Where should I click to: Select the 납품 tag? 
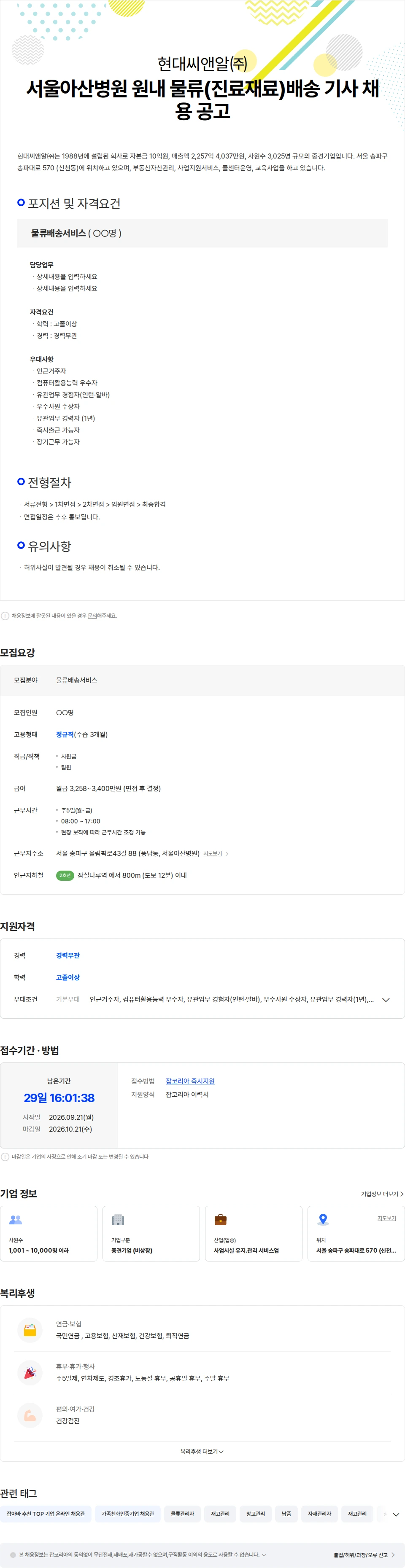pos(286,1514)
